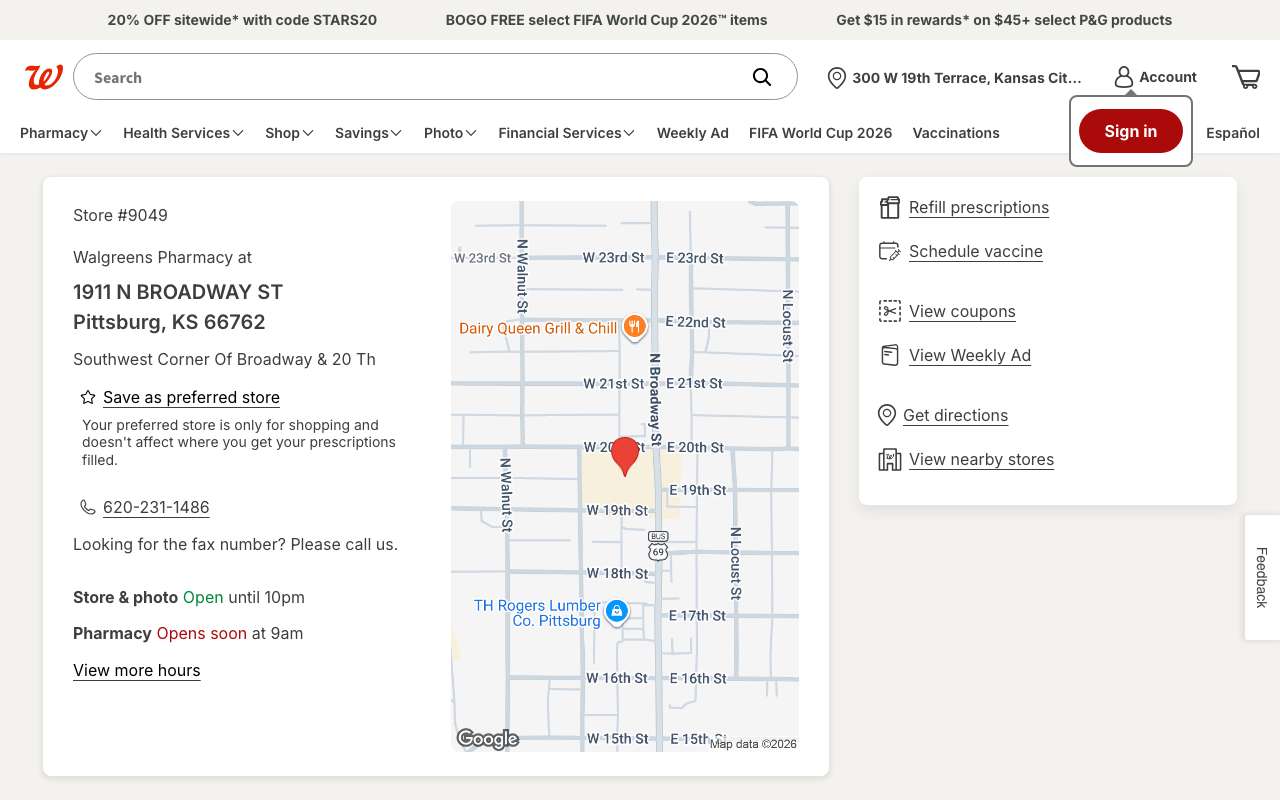Click the red store marker on the map
The width and height of the screenshot is (1280, 800).
[x=625, y=456]
